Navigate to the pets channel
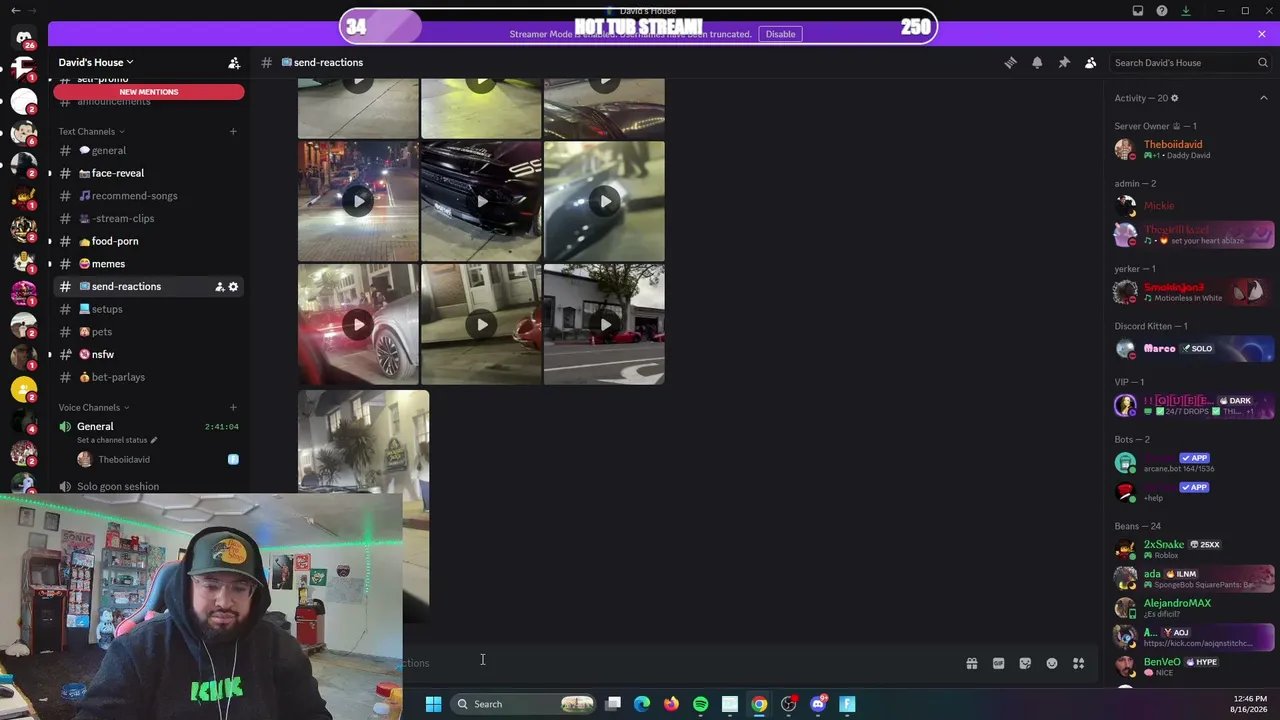The image size is (1280, 720). pyautogui.click(x=149, y=332)
